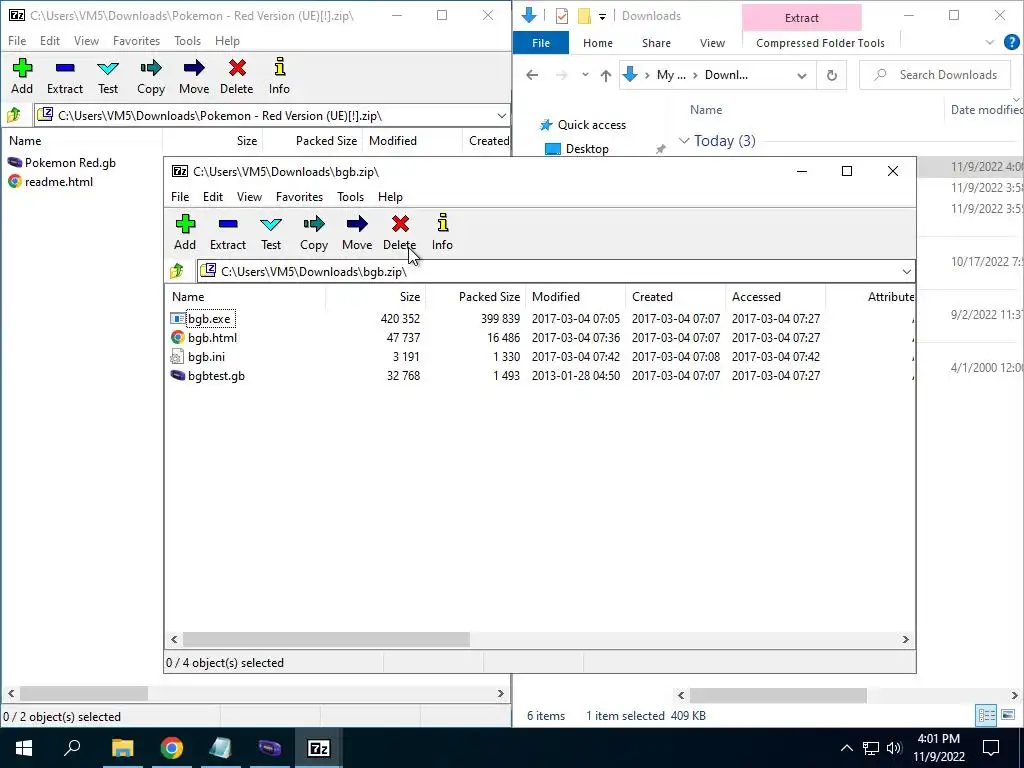This screenshot has width=1024, height=768.
Task: Click 7-Zip taskbar icon
Action: point(318,748)
